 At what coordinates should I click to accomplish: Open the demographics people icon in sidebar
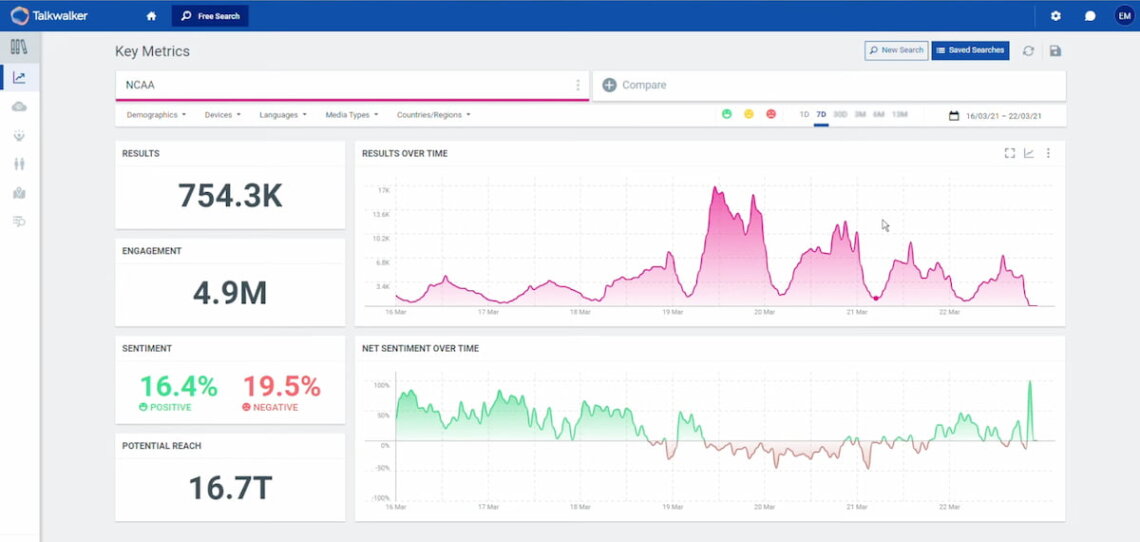(19, 164)
